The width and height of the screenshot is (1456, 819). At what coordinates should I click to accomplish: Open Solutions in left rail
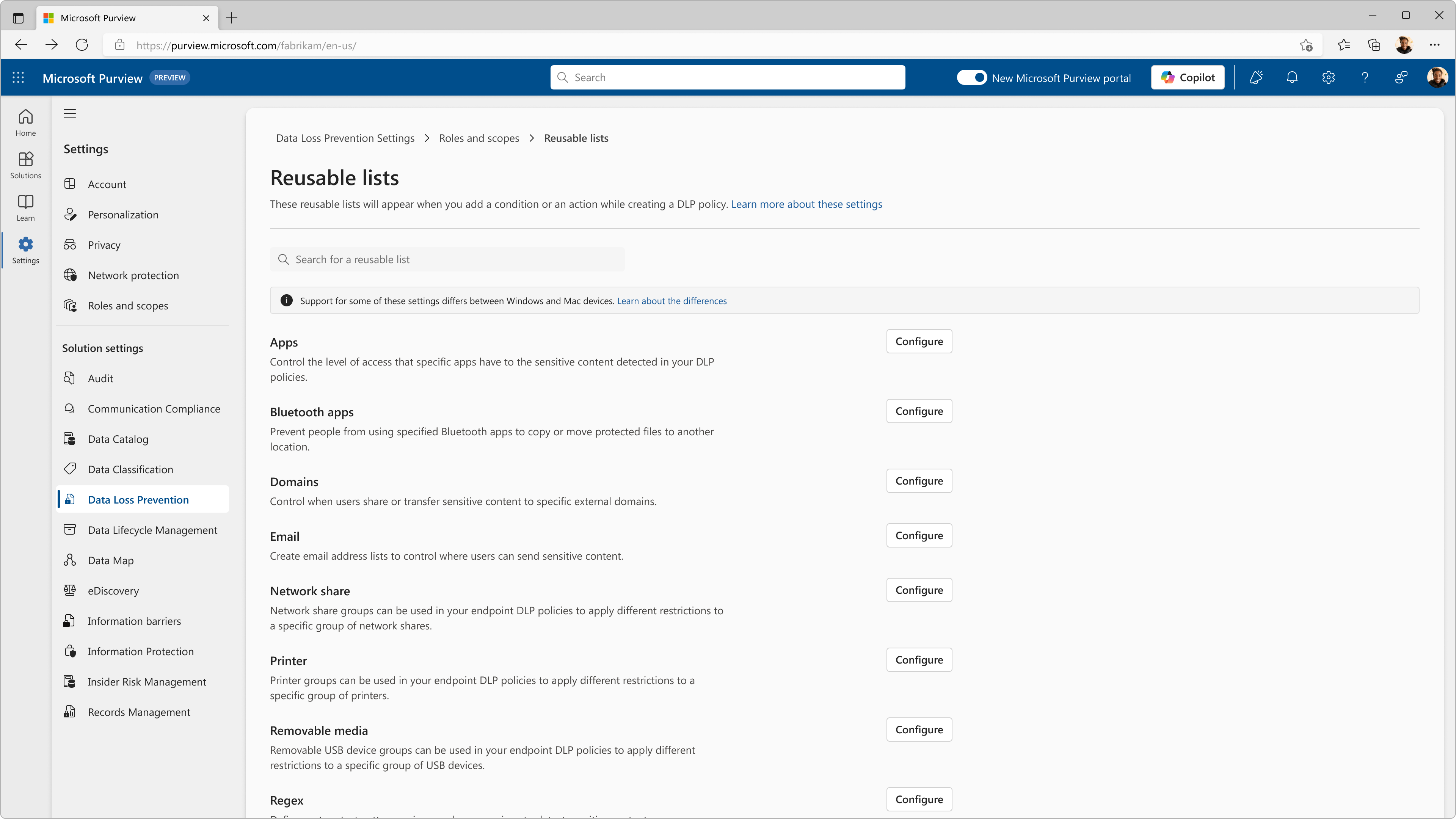pos(25,165)
